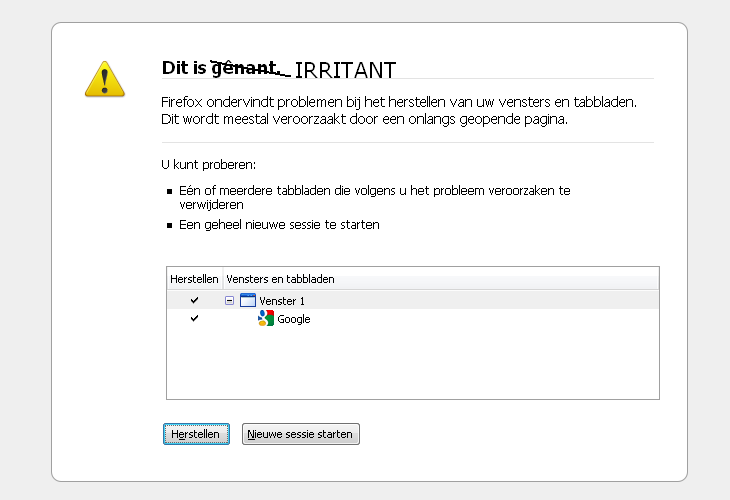Uncheck restore checkmark for Venster 1
The image size is (730, 500).
tap(195, 300)
